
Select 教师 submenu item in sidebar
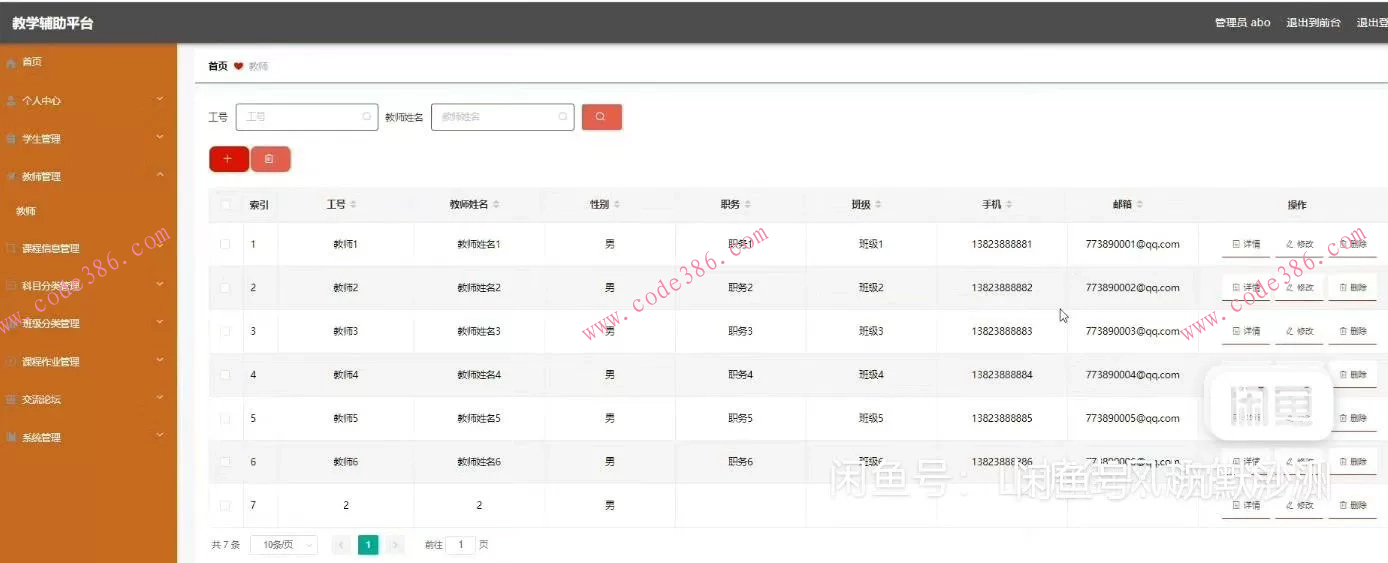(88, 212)
